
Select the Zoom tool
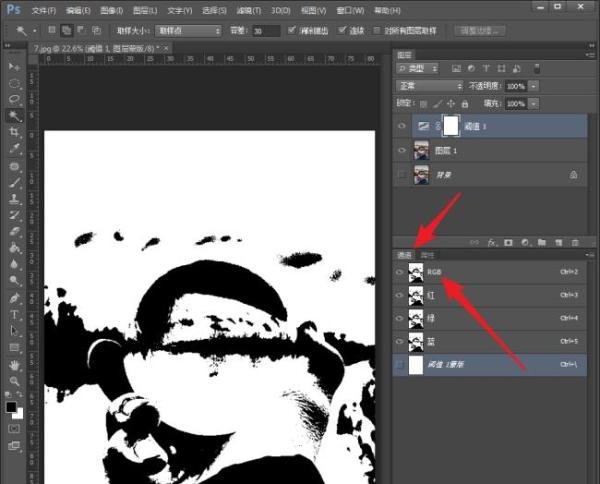tap(14, 381)
